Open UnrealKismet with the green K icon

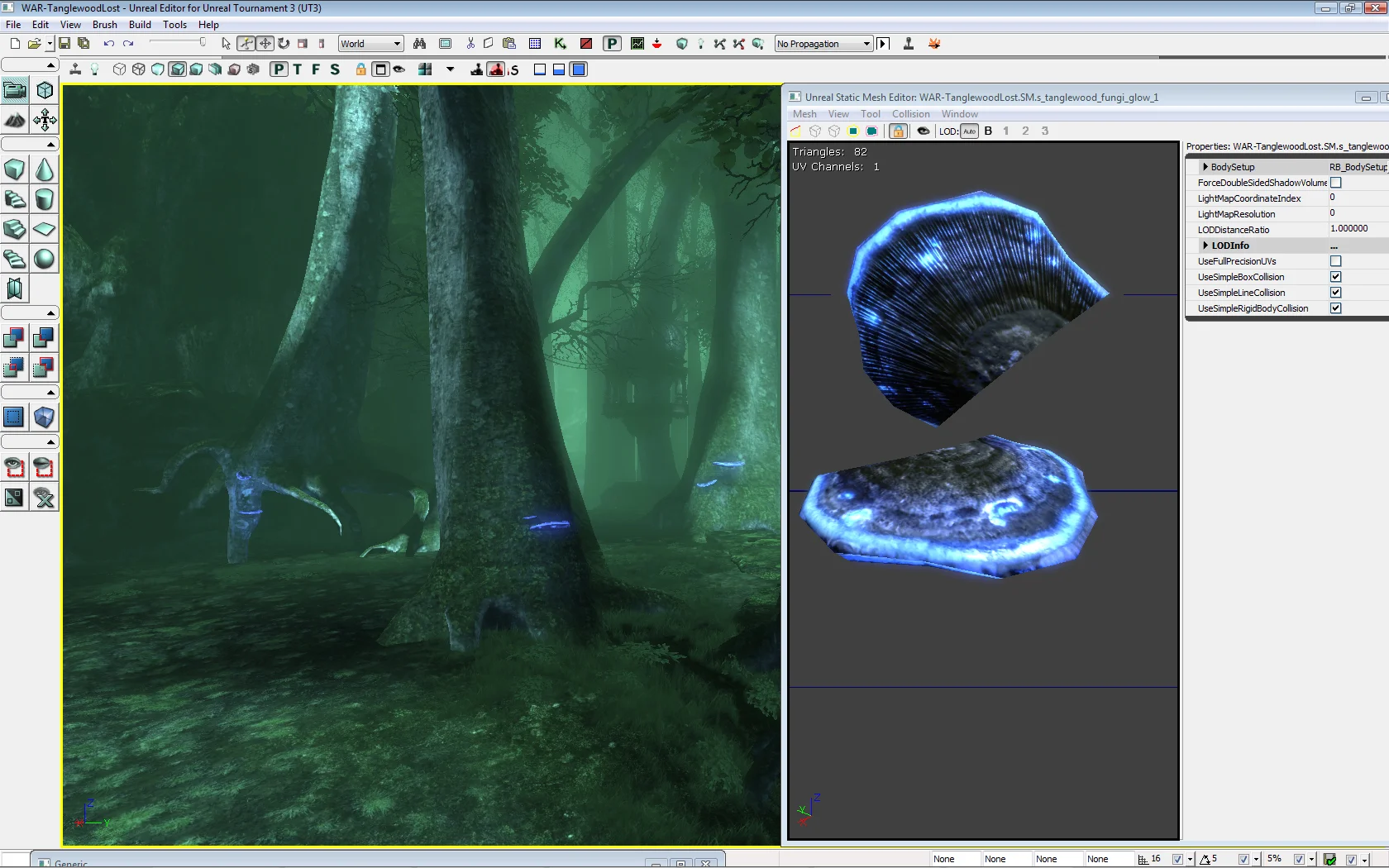560,44
